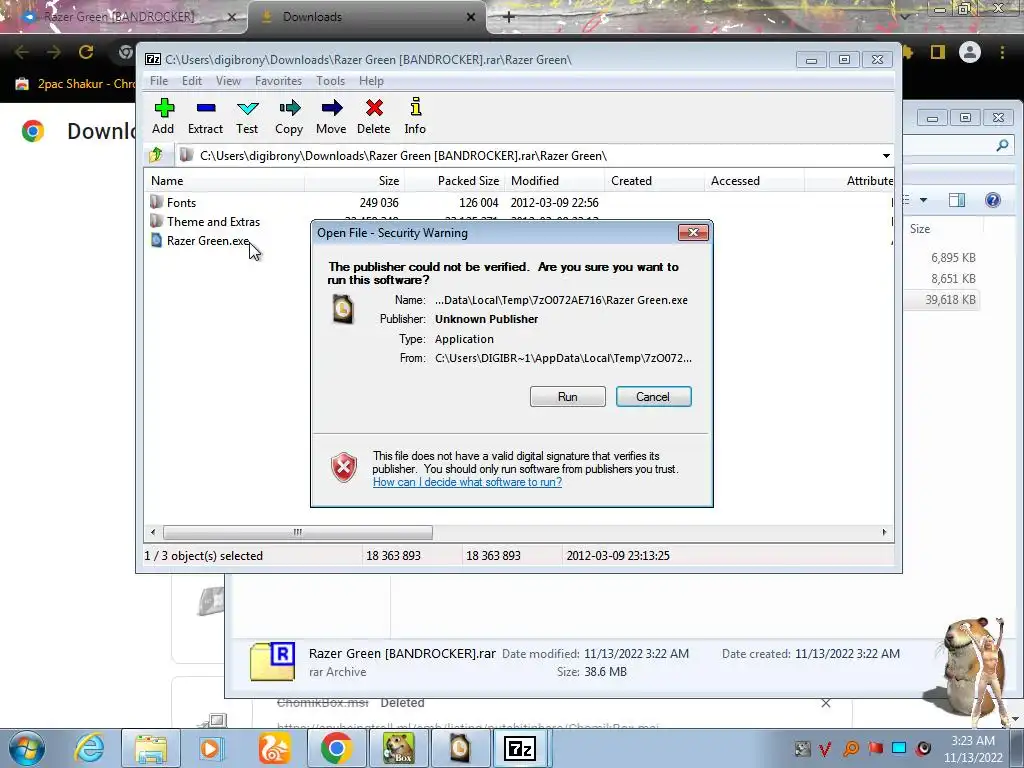
Task: Switch to the Downloads browser tab
Action: pyautogui.click(x=366, y=17)
